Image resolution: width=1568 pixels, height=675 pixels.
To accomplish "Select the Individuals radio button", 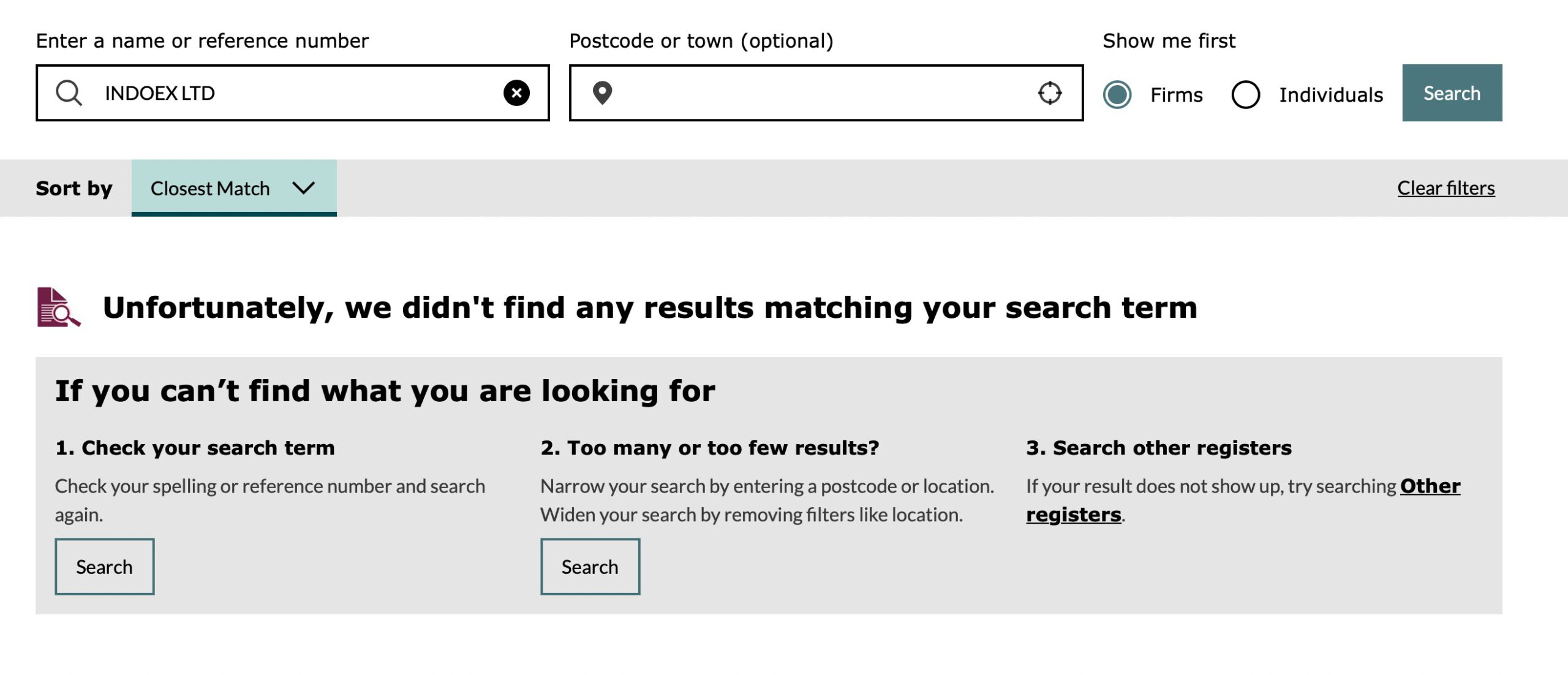I will (1245, 94).
